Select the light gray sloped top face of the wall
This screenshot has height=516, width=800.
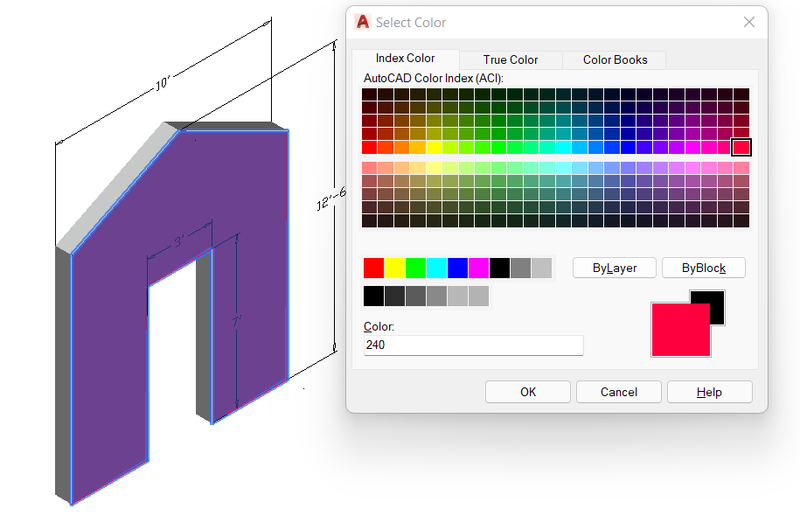117,186
